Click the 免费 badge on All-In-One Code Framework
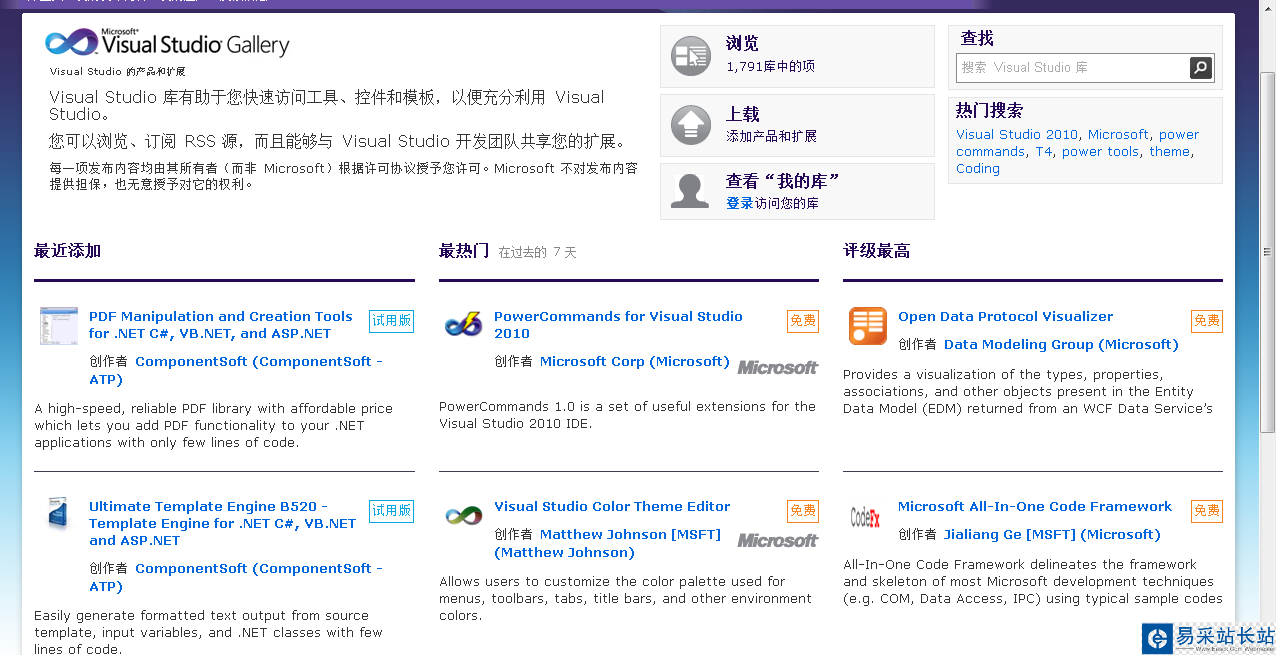 coord(1207,511)
